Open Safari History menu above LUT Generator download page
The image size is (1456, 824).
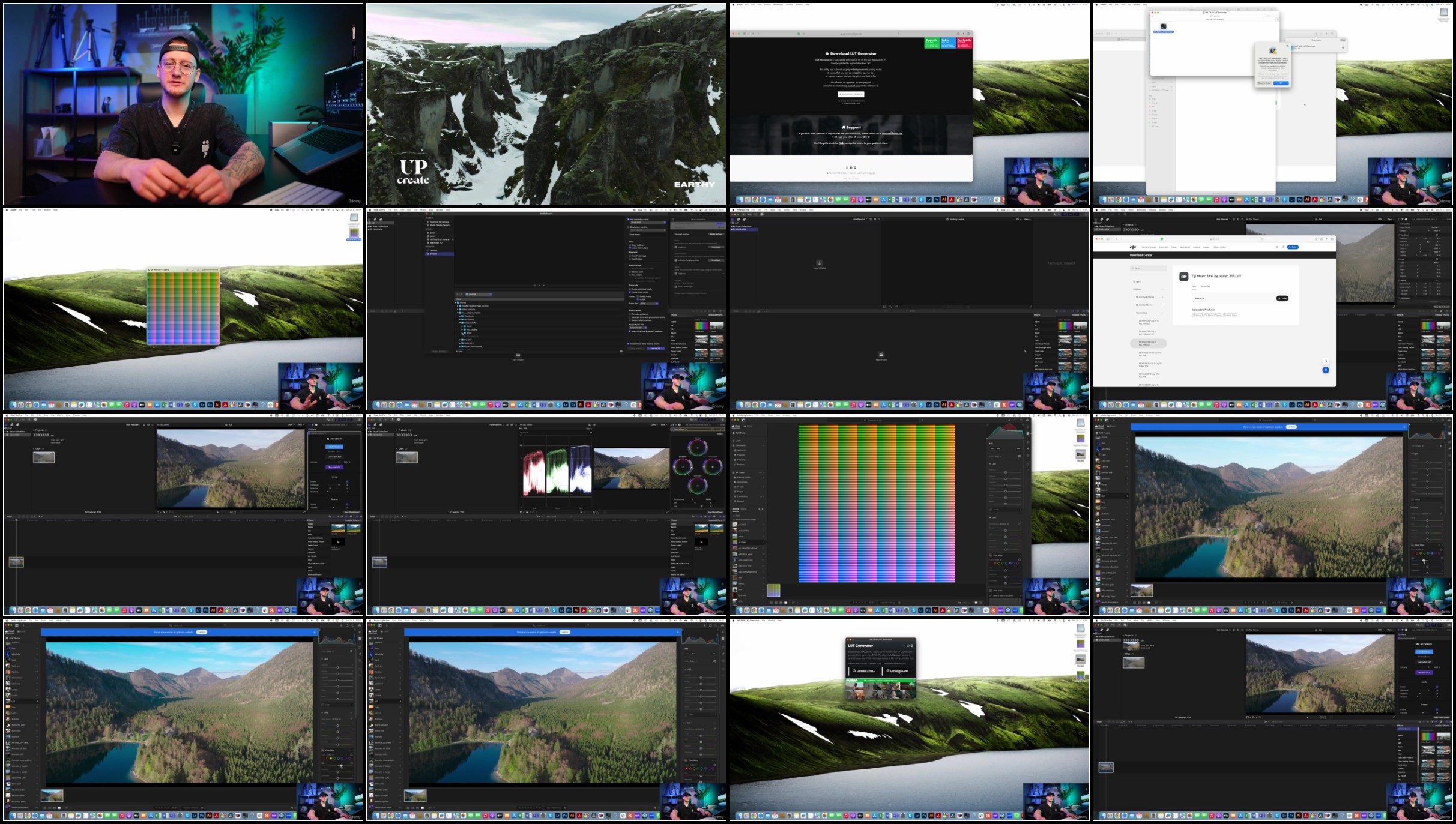coord(769,4)
